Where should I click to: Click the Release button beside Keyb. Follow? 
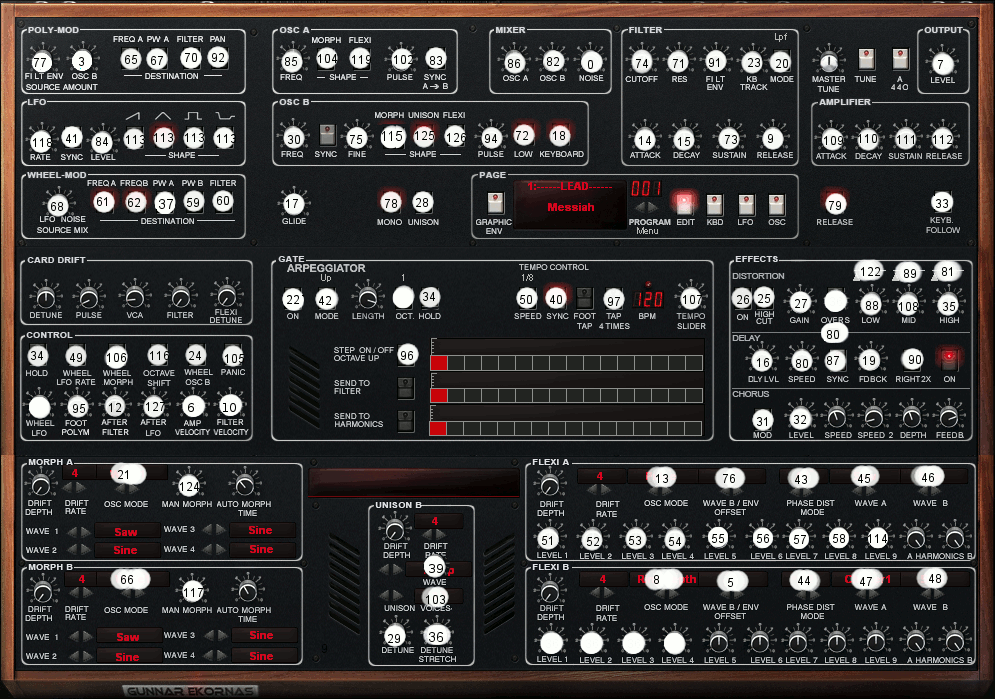(x=834, y=205)
